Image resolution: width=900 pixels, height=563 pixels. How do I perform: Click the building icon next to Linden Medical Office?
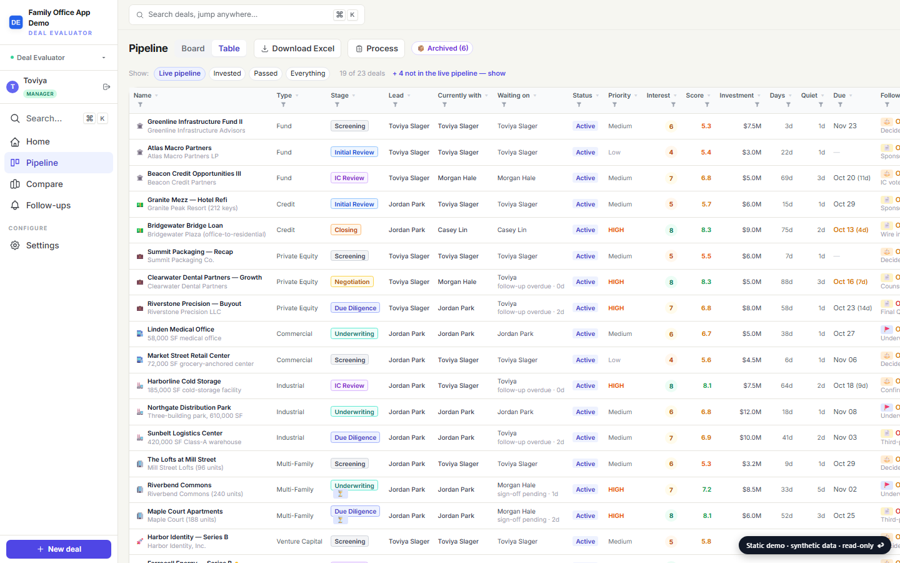139,333
